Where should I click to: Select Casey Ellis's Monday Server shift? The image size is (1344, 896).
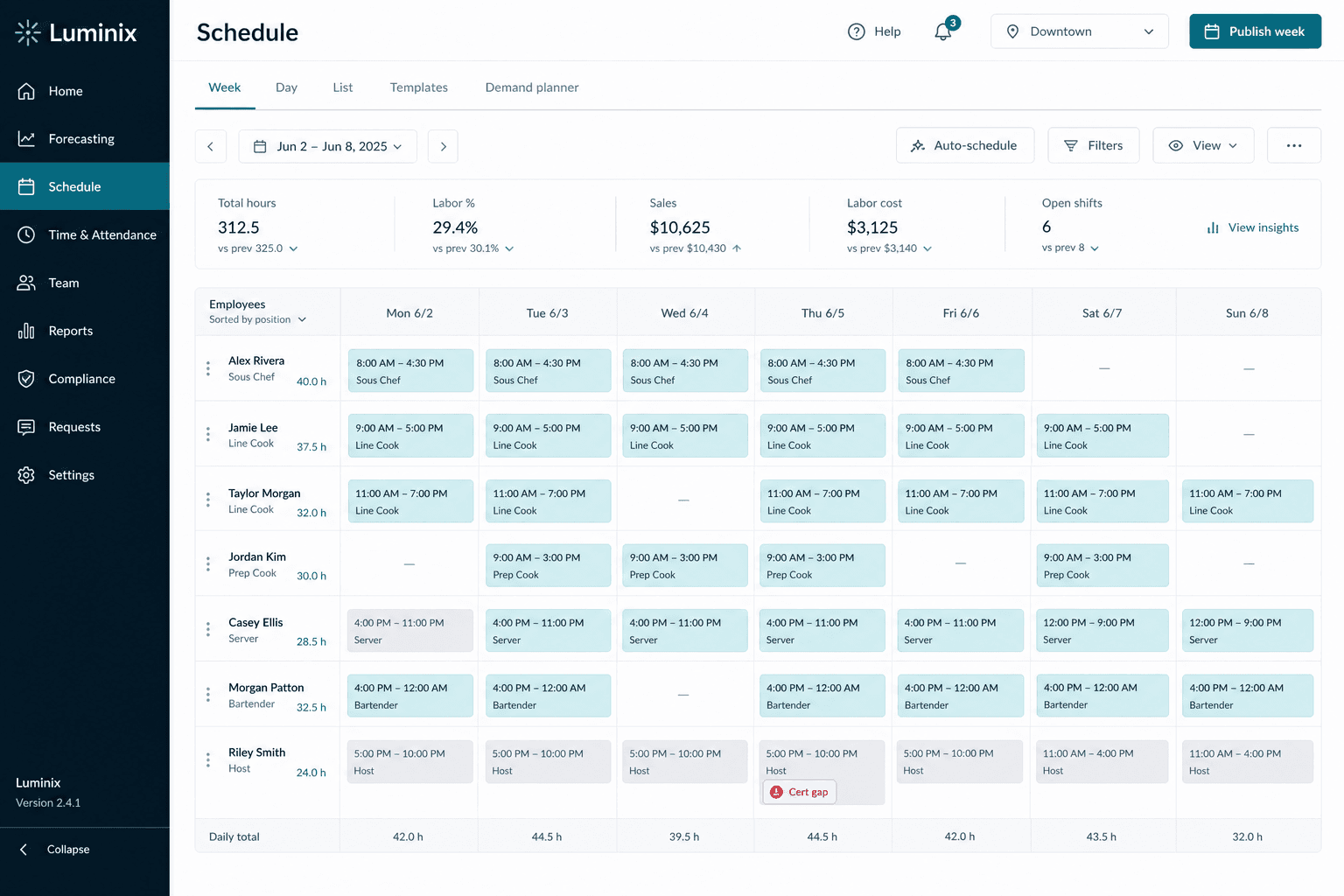pyautogui.click(x=410, y=631)
